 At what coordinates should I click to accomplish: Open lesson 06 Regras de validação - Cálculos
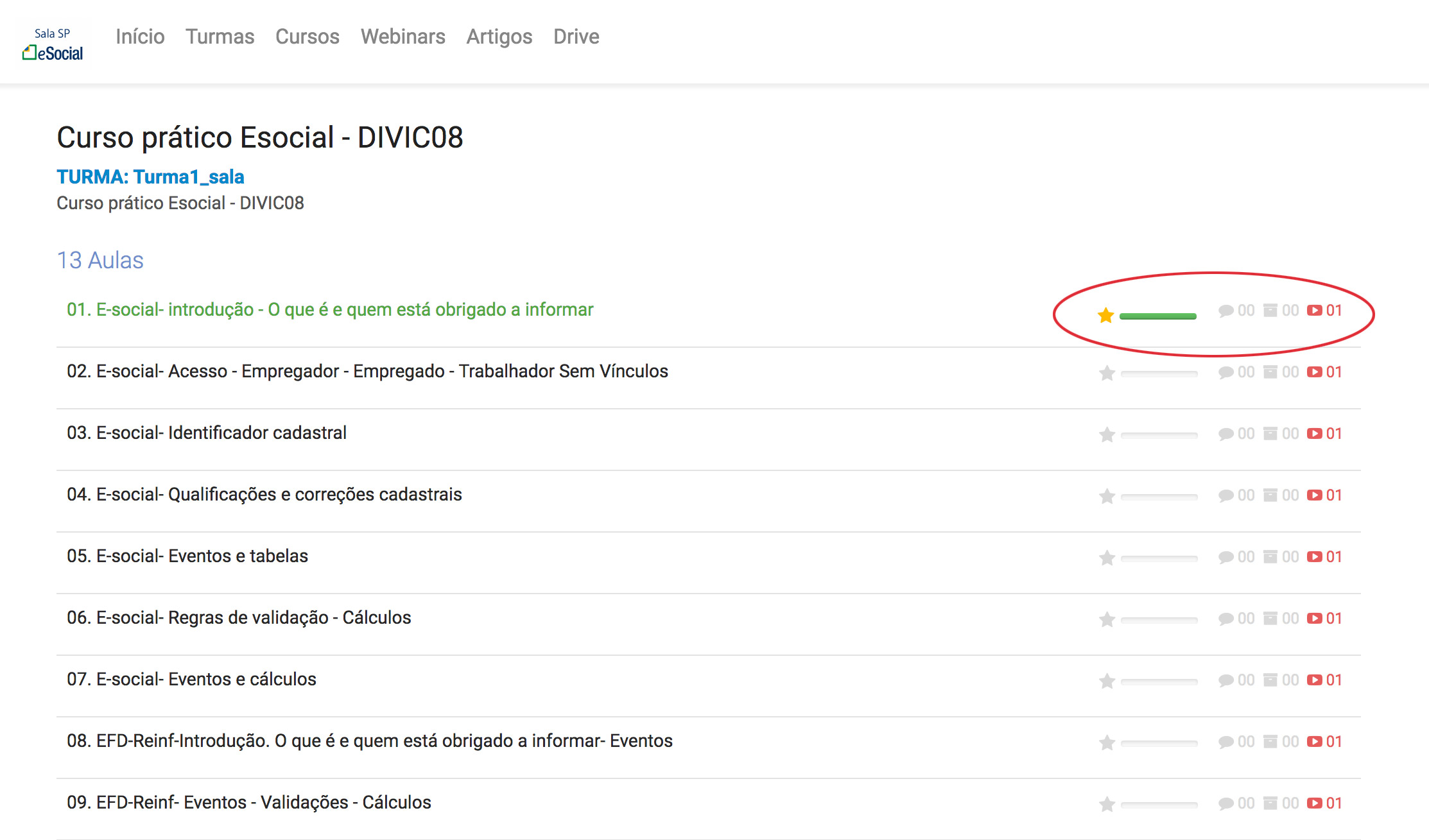pyautogui.click(x=239, y=617)
